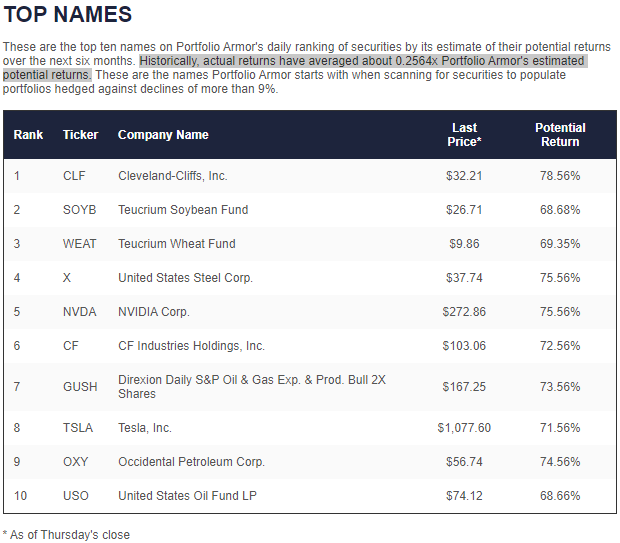Click the Potential Return column header
Screen dimensions: 620x543
click(x=560, y=135)
